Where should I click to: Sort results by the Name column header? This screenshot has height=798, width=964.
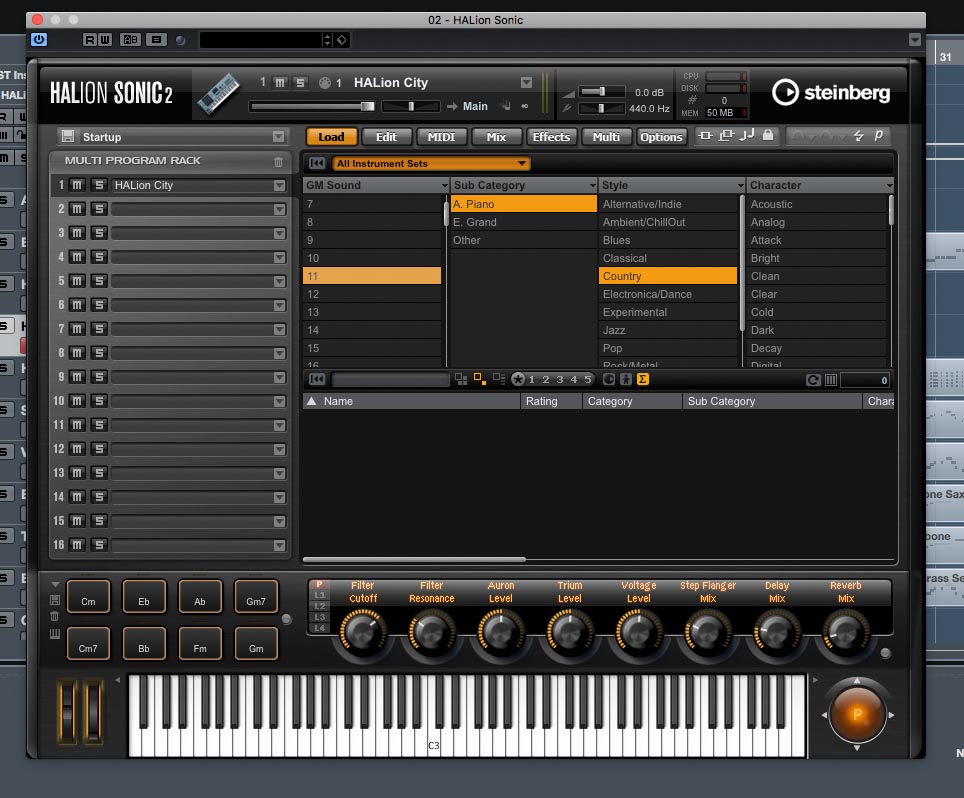411,401
